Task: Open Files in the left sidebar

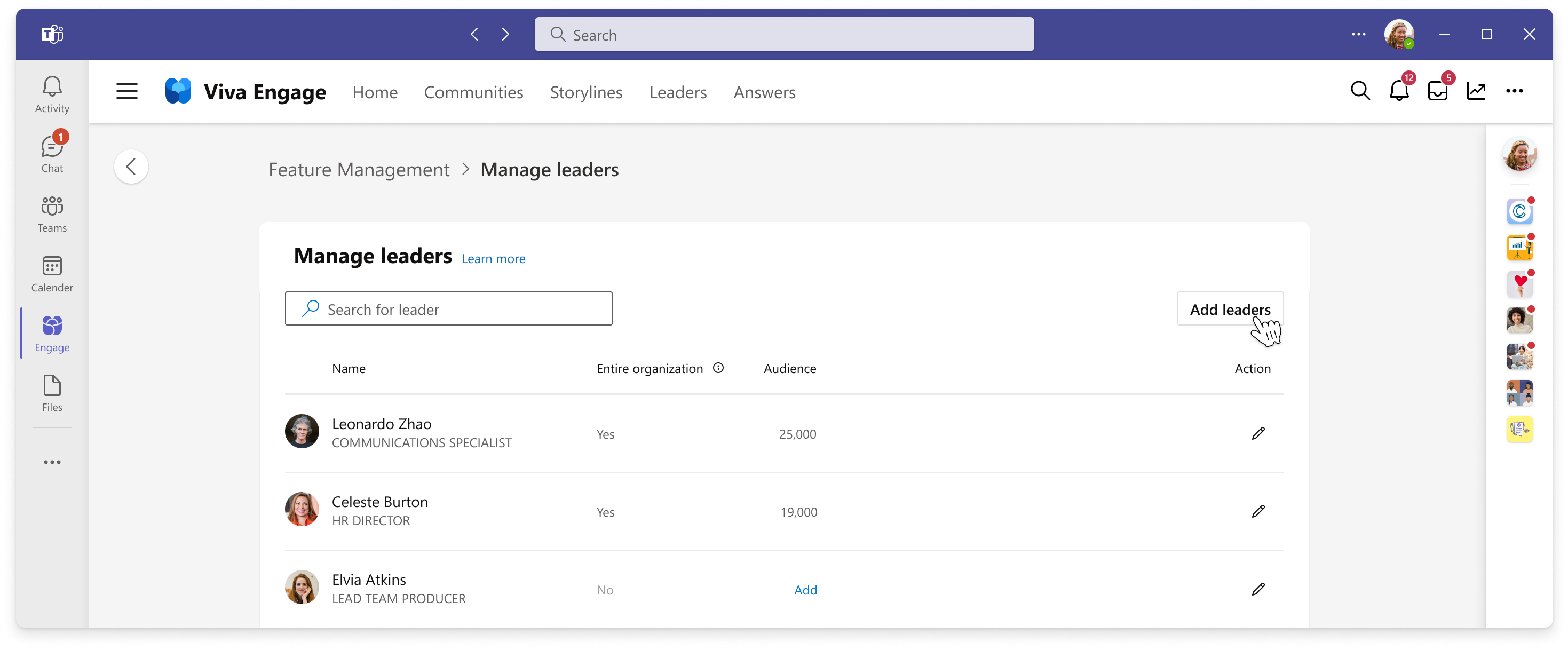Action: coord(52,393)
